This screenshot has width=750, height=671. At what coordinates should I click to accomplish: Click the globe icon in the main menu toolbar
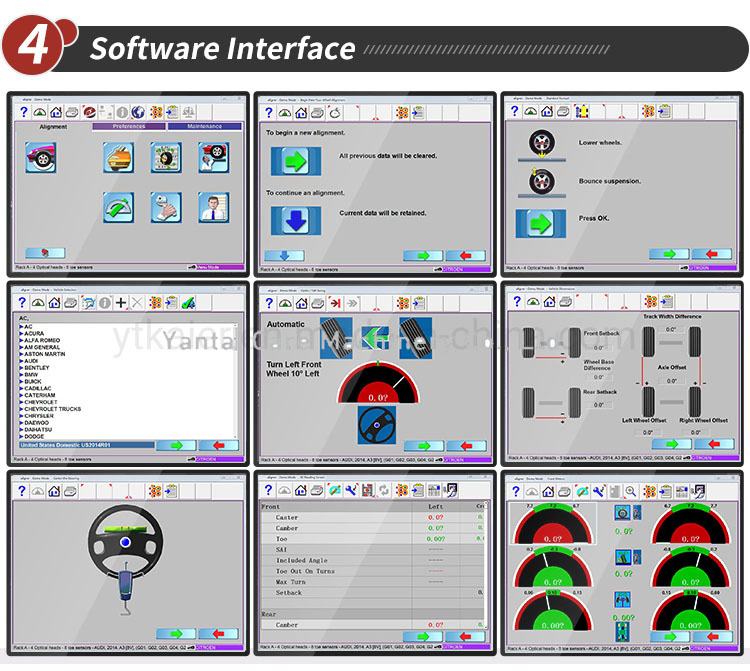[x=138, y=112]
